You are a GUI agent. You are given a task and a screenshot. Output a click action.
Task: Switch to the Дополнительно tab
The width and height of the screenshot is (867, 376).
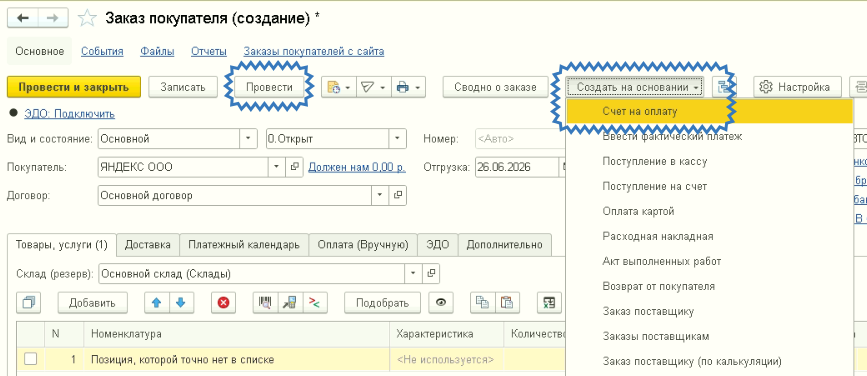pos(505,244)
